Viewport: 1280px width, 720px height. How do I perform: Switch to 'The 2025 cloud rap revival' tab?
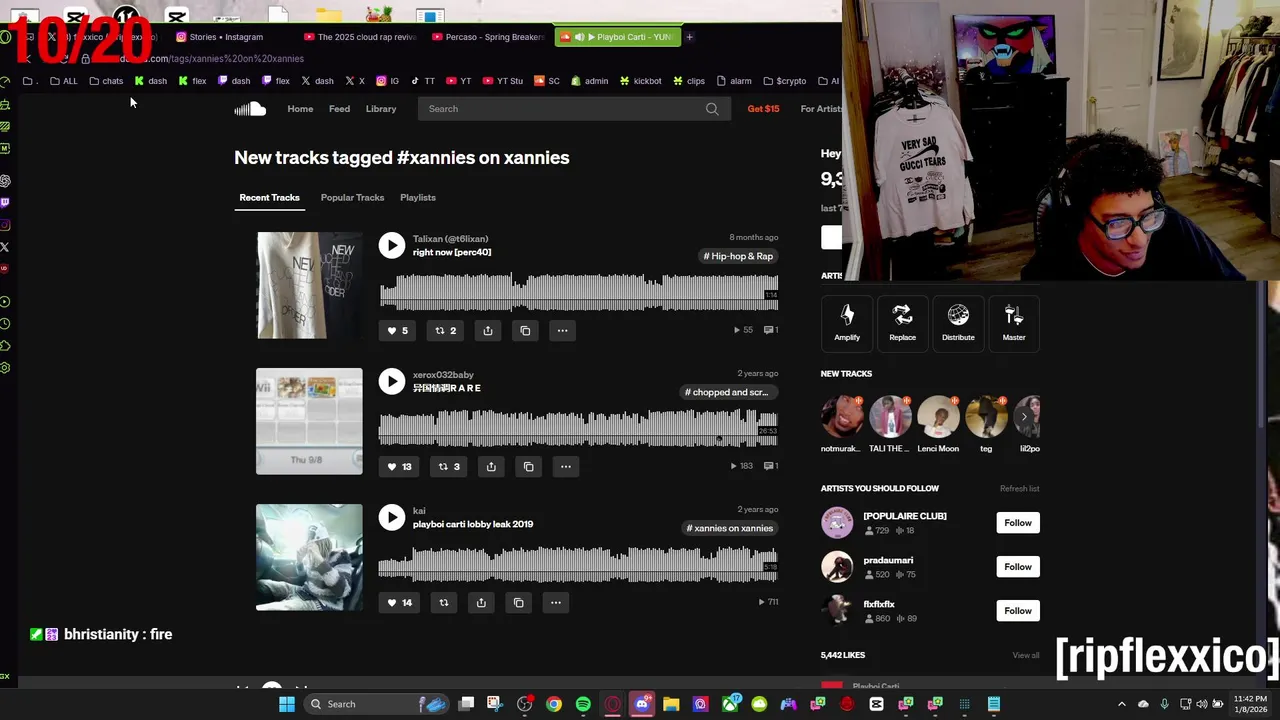pyautogui.click(x=360, y=37)
